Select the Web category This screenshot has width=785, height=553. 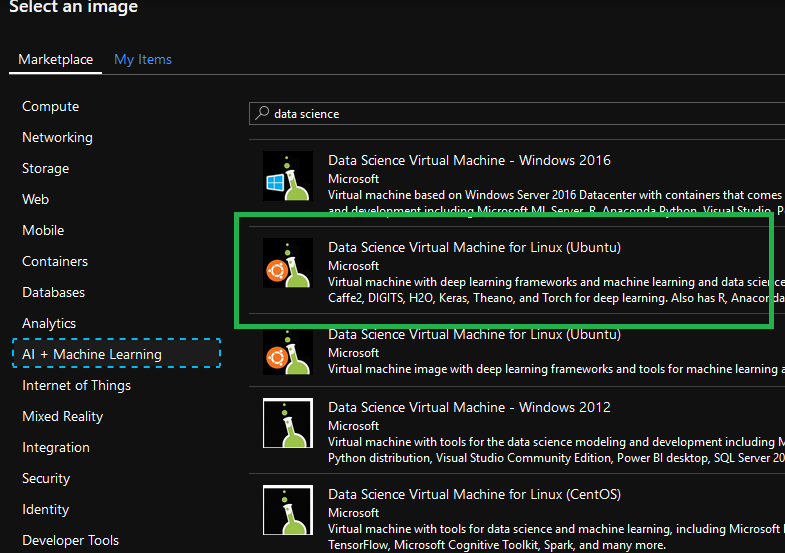[36, 199]
